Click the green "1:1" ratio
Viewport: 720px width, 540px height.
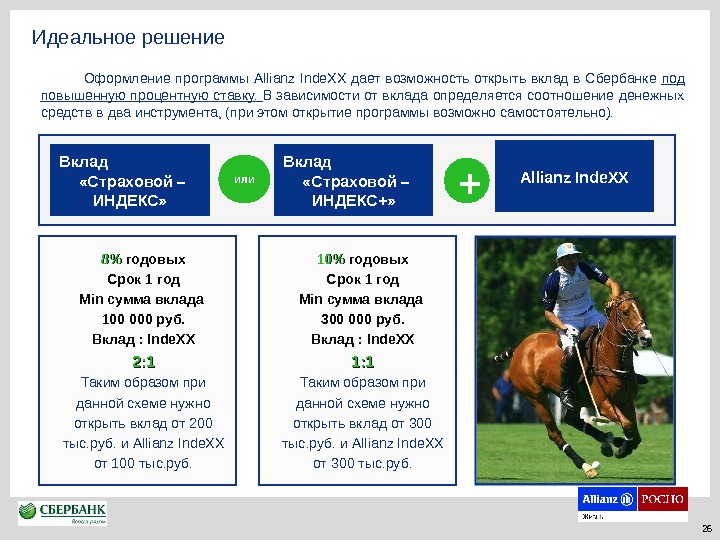363,362
